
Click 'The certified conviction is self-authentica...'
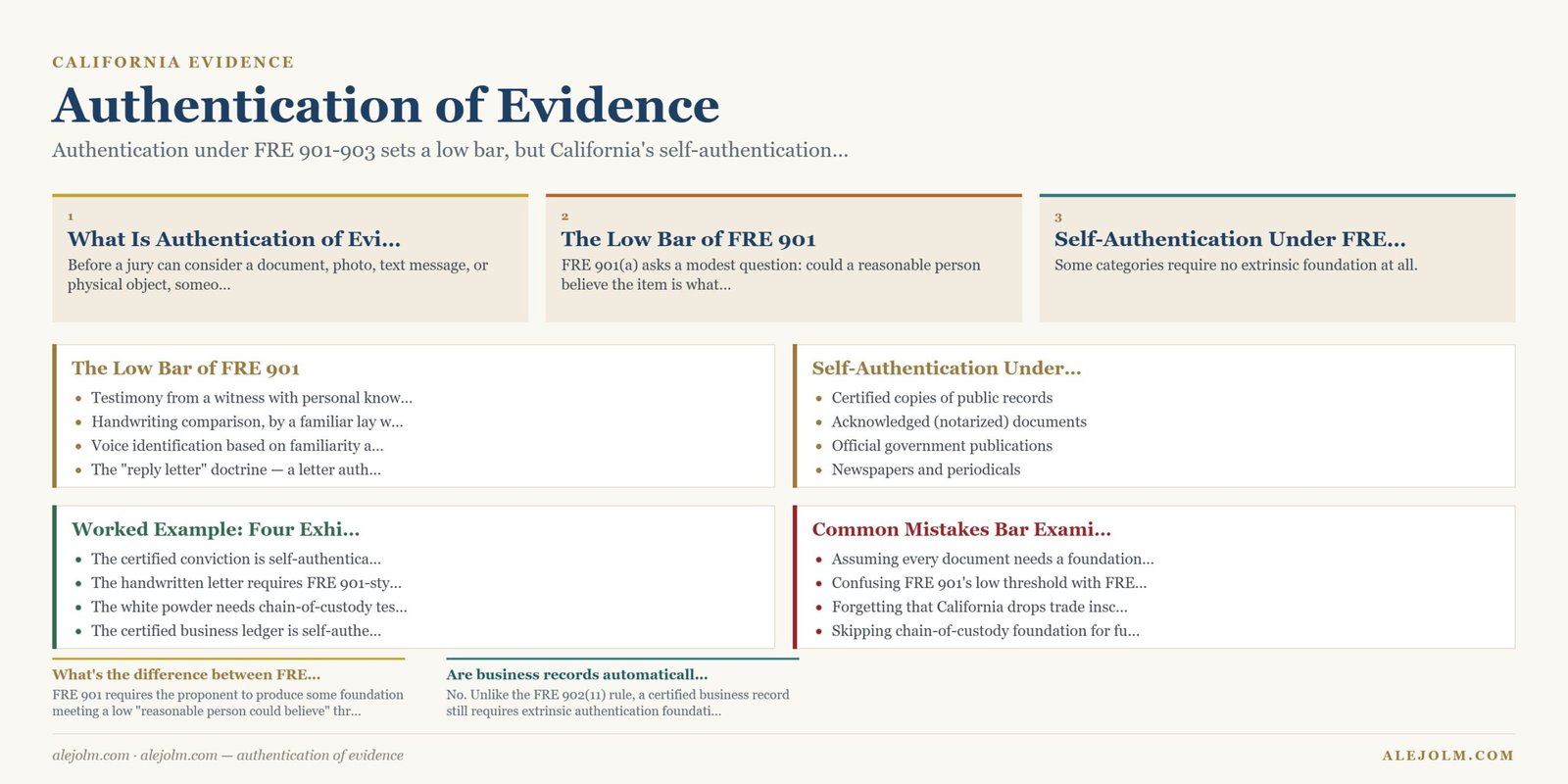click(x=236, y=559)
